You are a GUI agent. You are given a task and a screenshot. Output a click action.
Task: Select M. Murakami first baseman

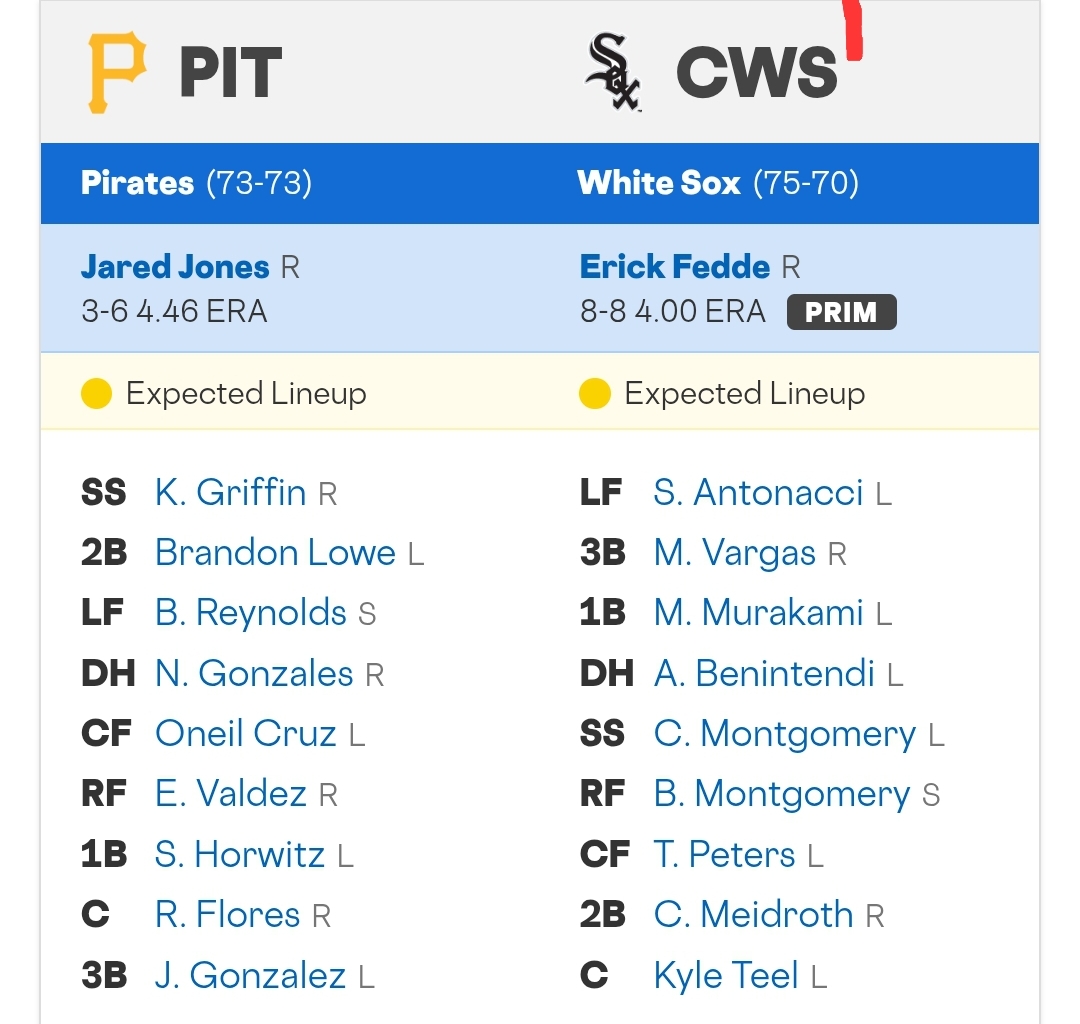(758, 613)
